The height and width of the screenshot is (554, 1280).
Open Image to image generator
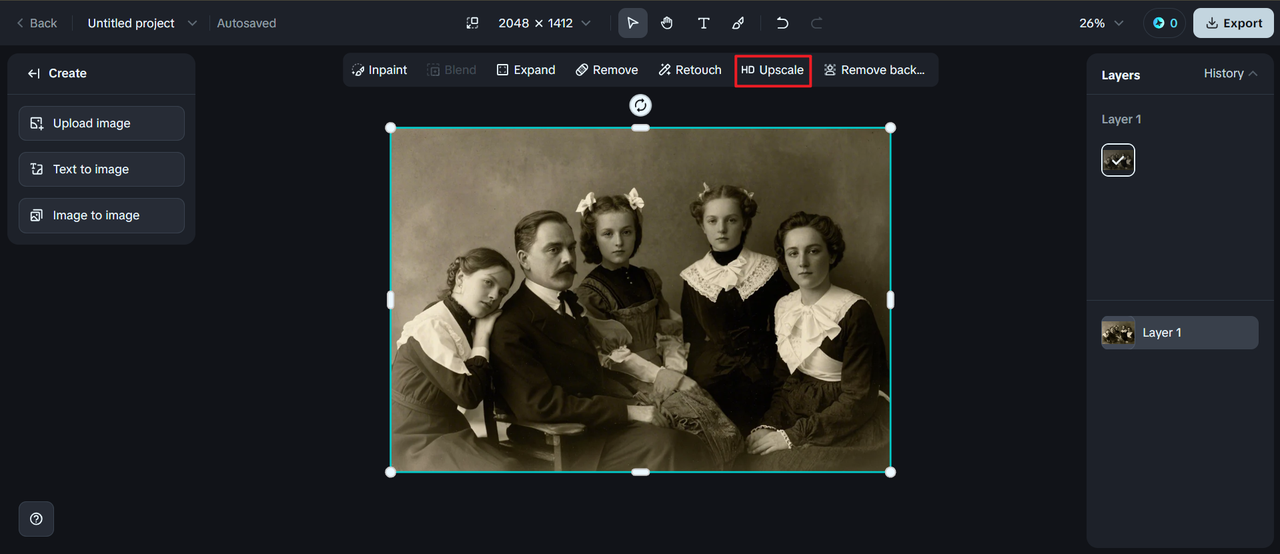[x=102, y=215]
